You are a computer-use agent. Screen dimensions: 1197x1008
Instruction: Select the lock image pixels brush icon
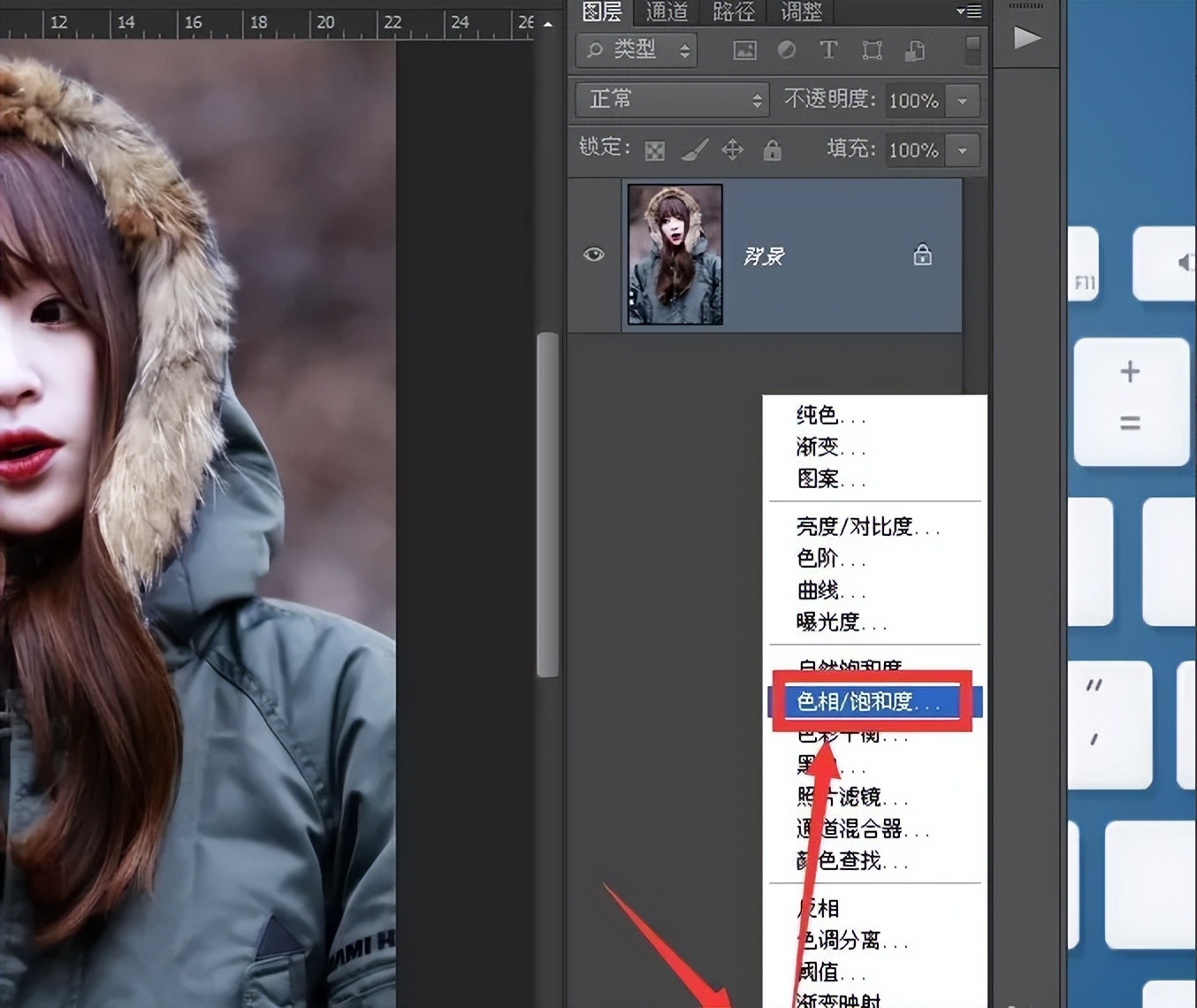pos(696,149)
